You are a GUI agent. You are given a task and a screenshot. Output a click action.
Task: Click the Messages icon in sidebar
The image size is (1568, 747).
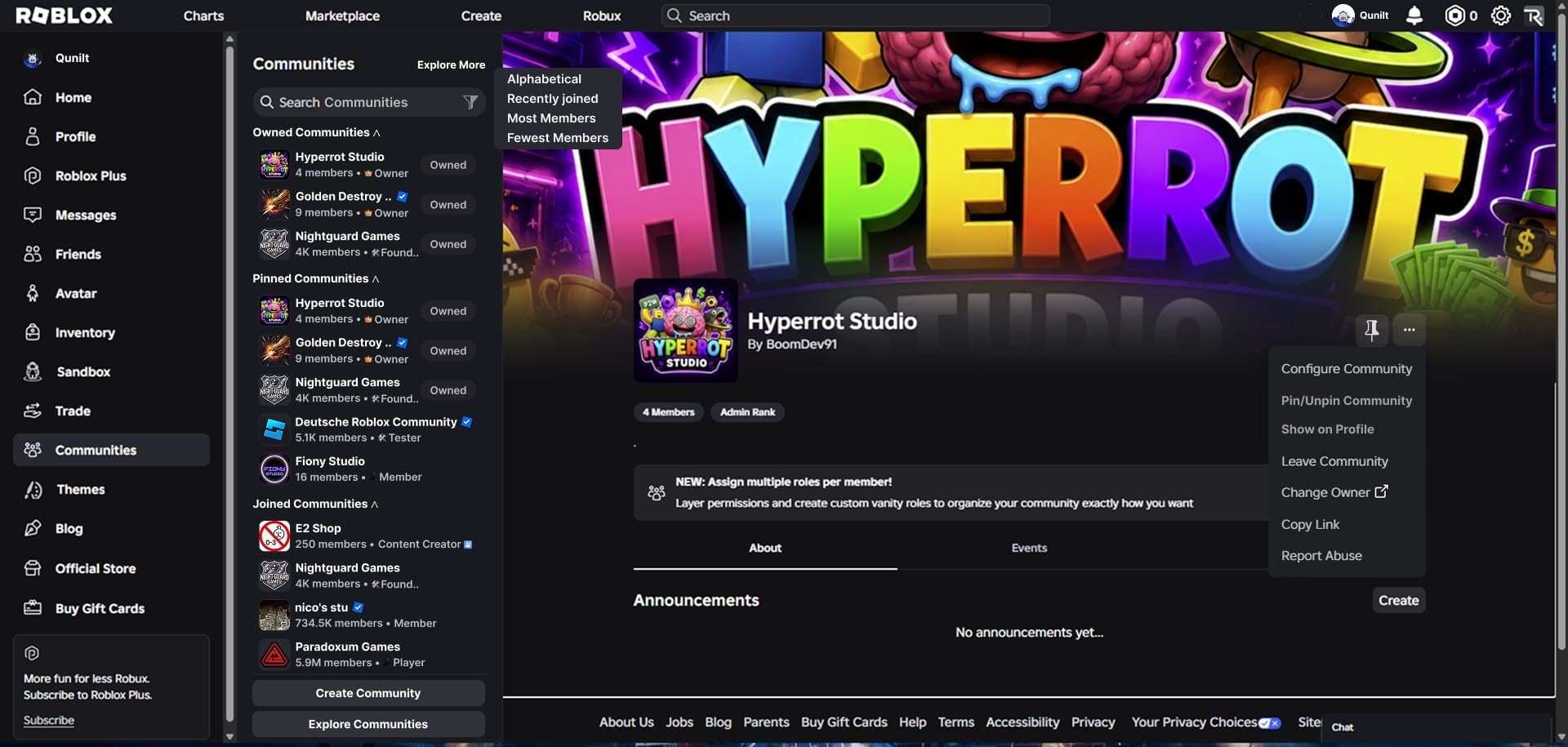pos(33,215)
